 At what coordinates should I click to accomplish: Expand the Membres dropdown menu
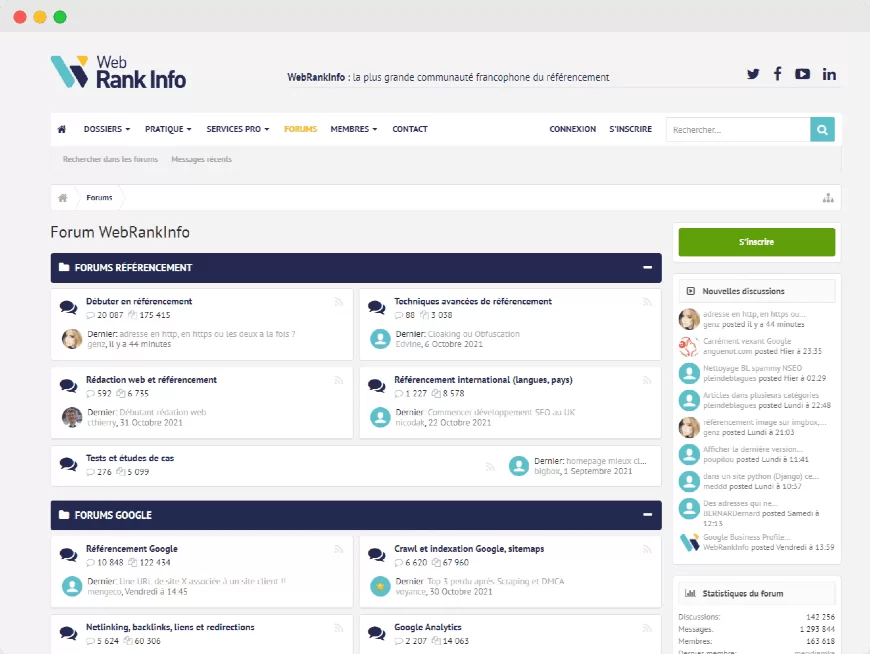[353, 129]
